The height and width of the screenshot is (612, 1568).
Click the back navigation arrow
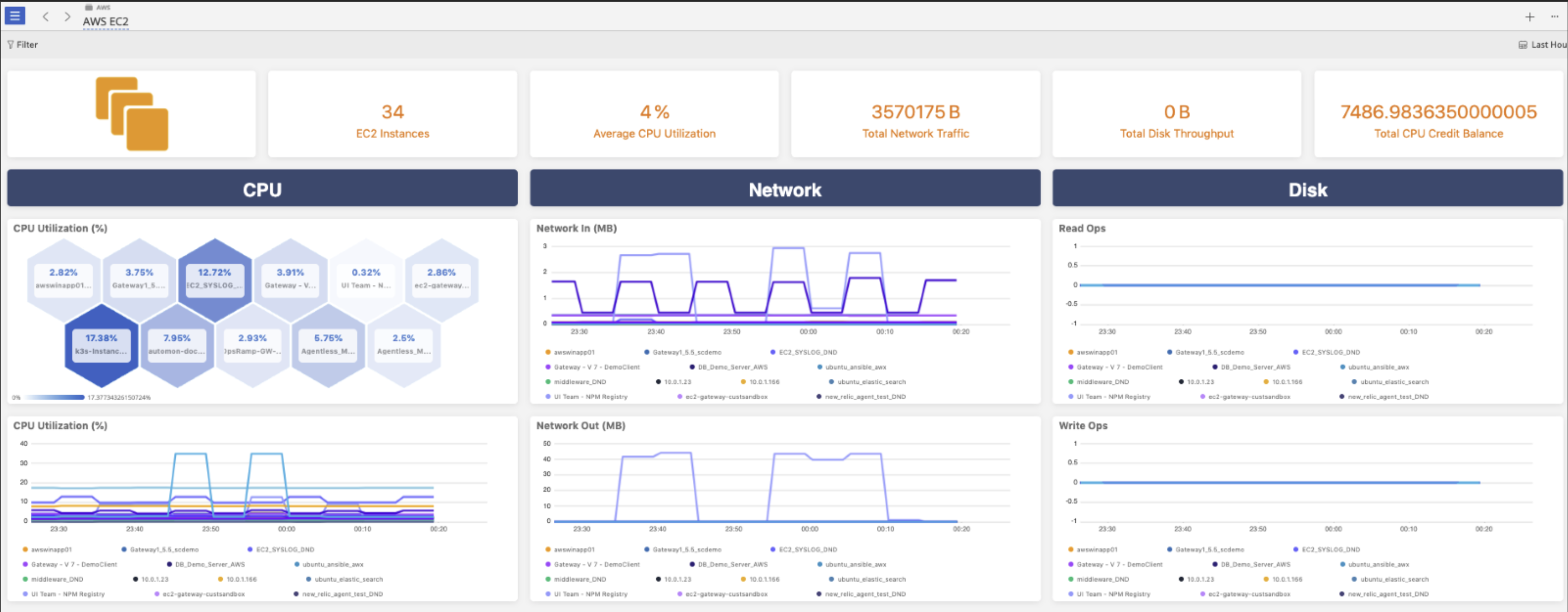46,16
